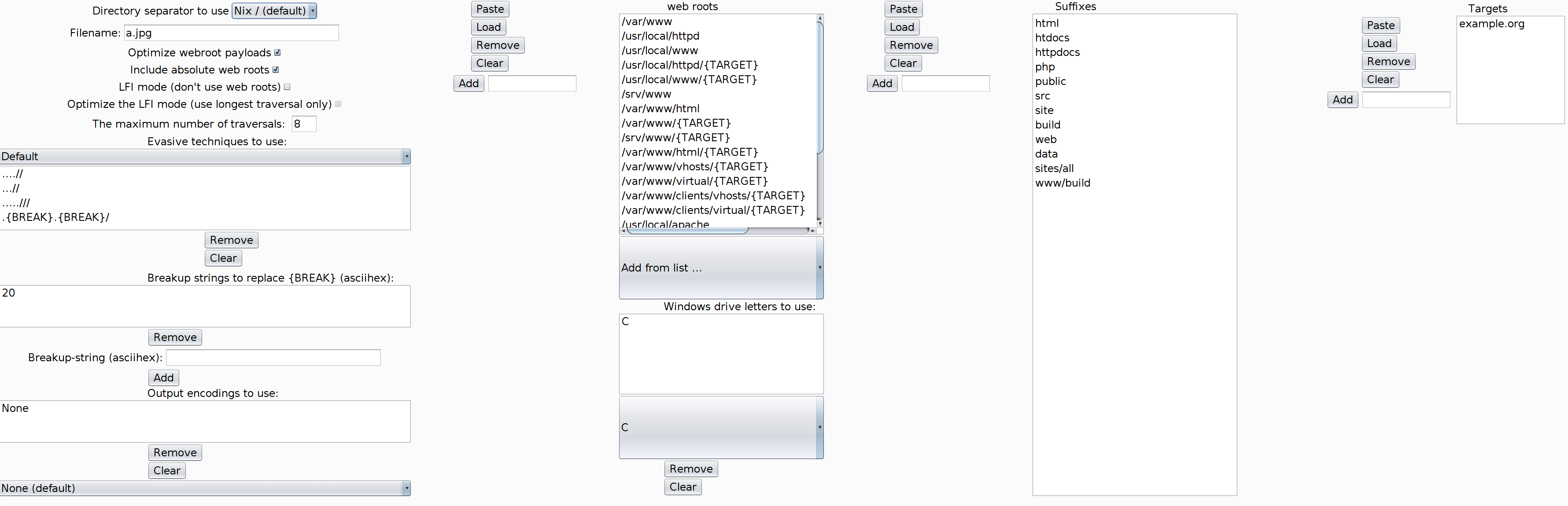Viewport: 1568px width, 506px height.
Task: Click the Filename input field
Action: tap(231, 33)
